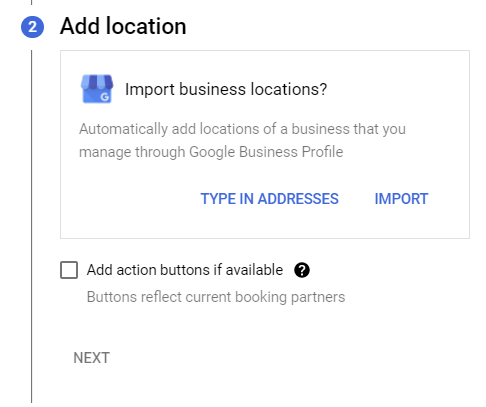
Task: Click the blue step 2 number badge
Action: tap(32, 27)
